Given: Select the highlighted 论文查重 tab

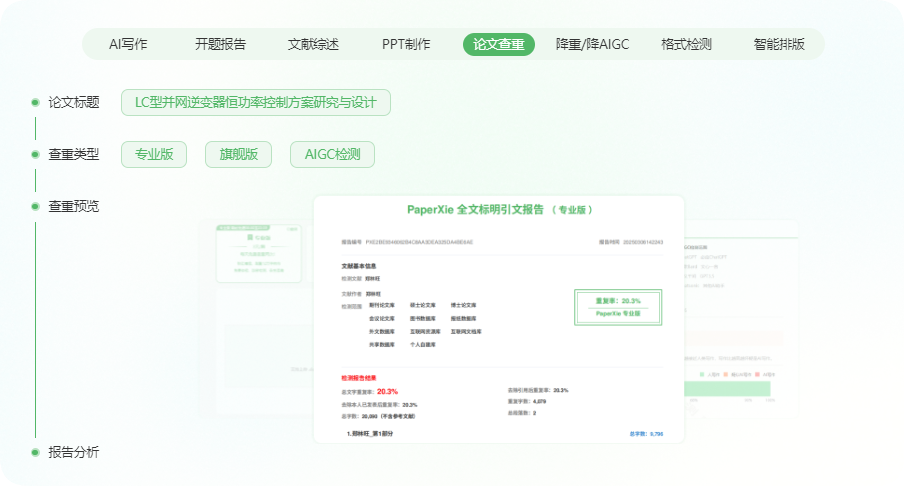Looking at the screenshot, I should pyautogui.click(x=499, y=44).
